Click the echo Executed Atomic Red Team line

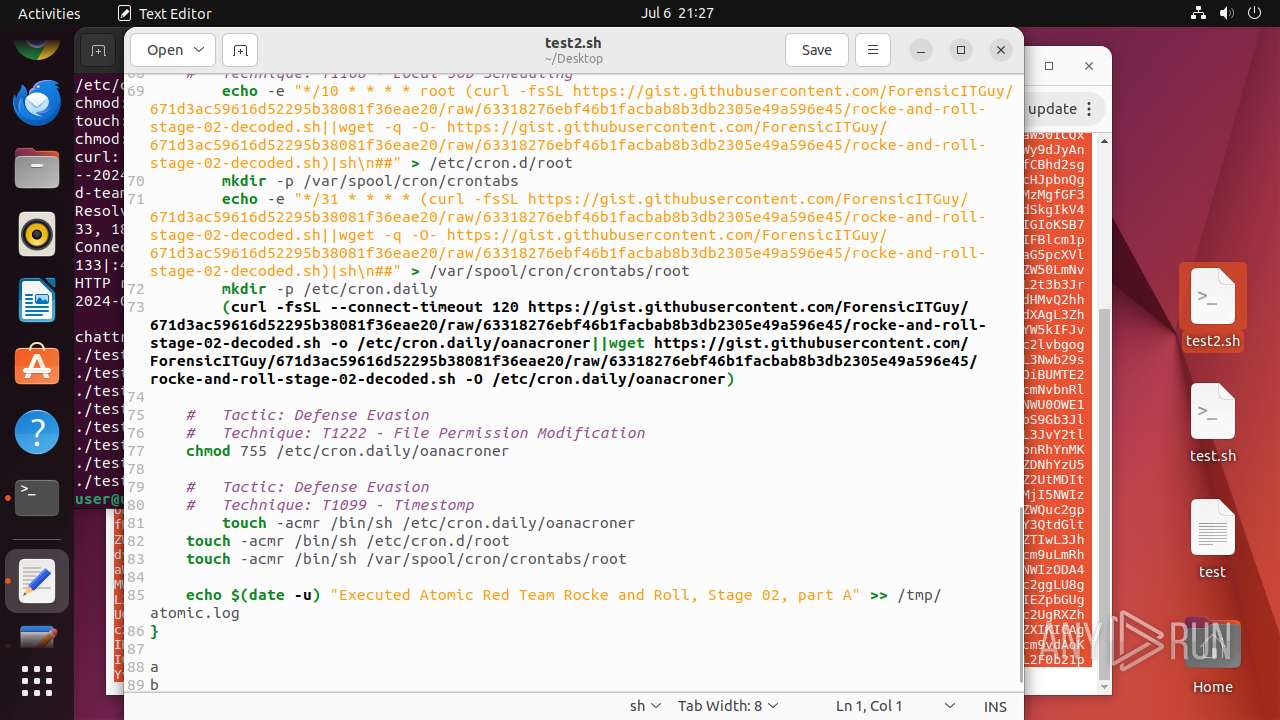[545, 603]
